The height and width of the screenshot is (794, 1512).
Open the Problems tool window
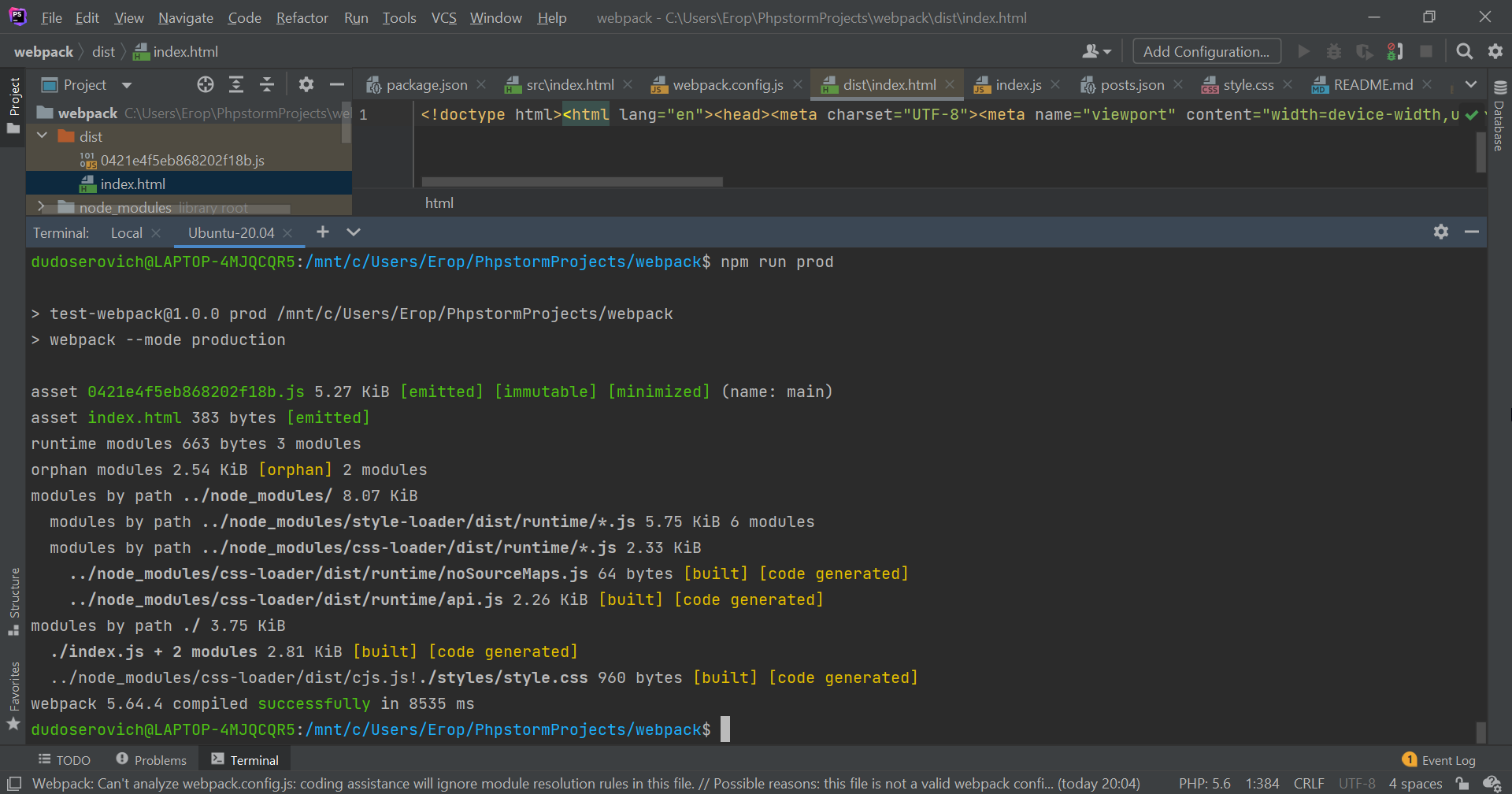point(151,759)
